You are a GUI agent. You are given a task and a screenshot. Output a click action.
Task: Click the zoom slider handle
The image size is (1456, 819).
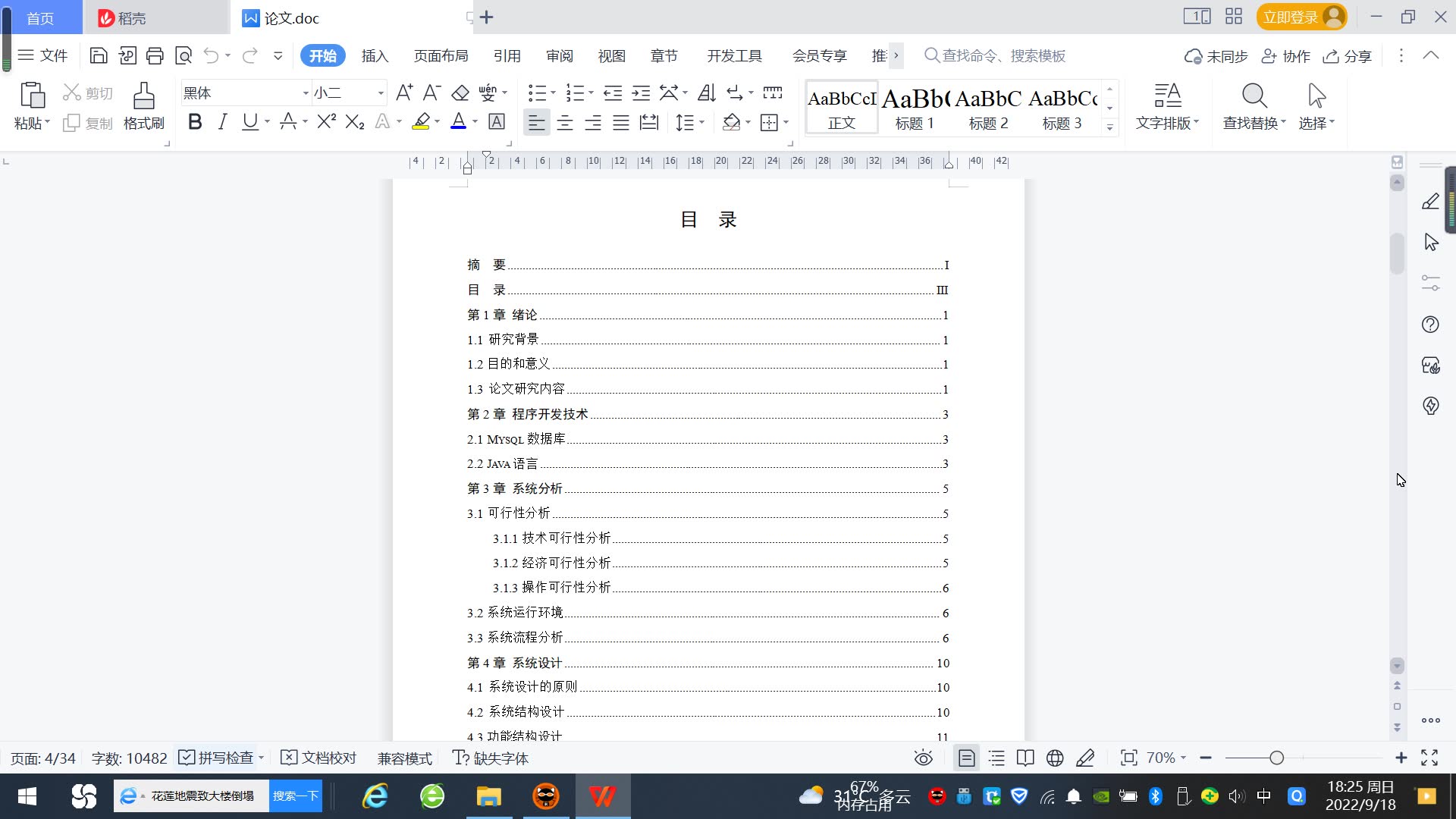(x=1276, y=758)
